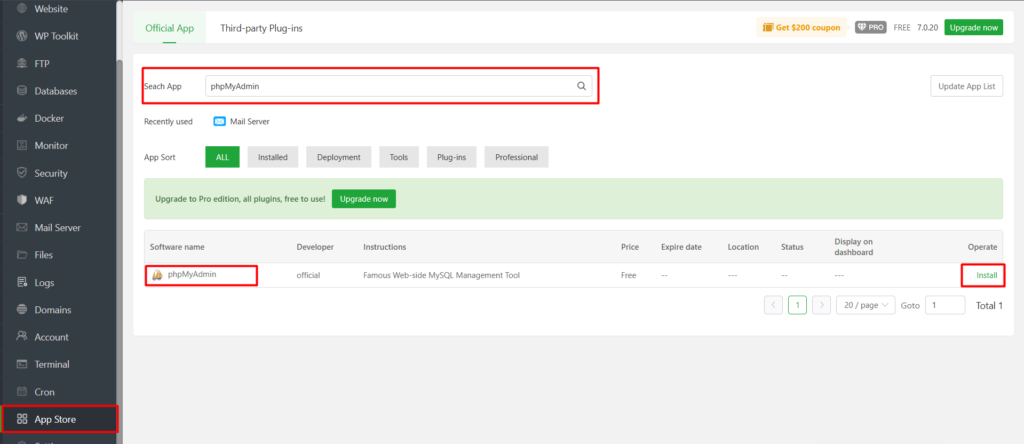This screenshot has width=1024, height=444.
Task: Click the 'Total 1' pagination text
Action: pos(989,305)
